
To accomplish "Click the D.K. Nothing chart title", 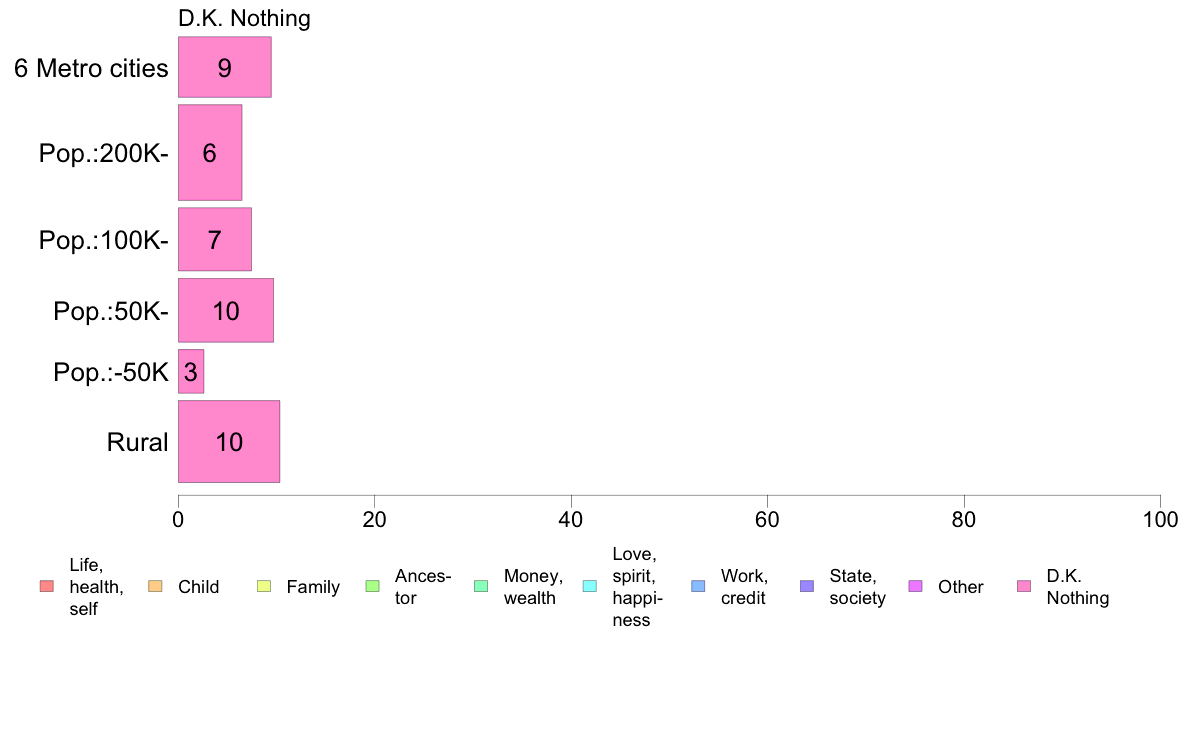I will [x=244, y=18].
